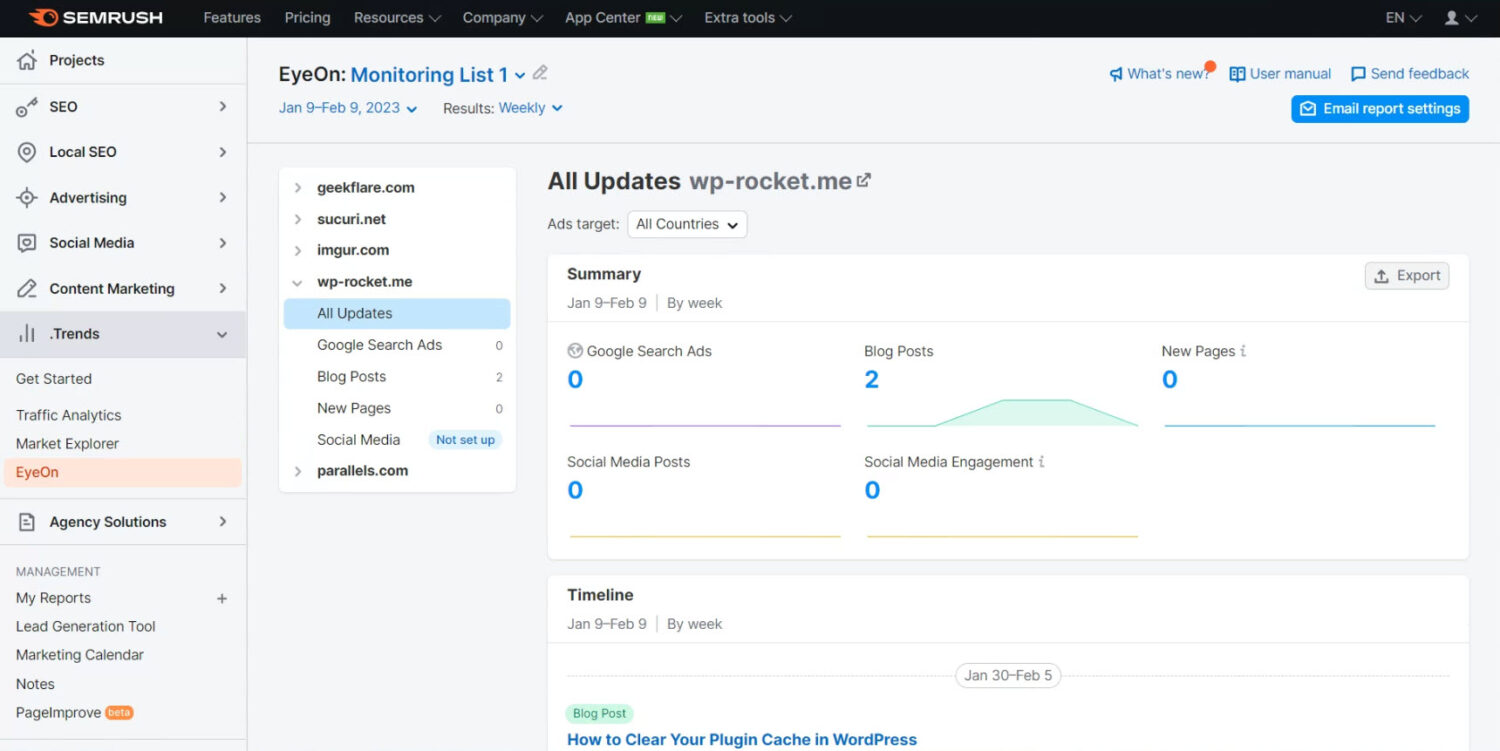
Task: Click the Jan 30–Feb 5 timeline marker
Action: pyautogui.click(x=1008, y=676)
